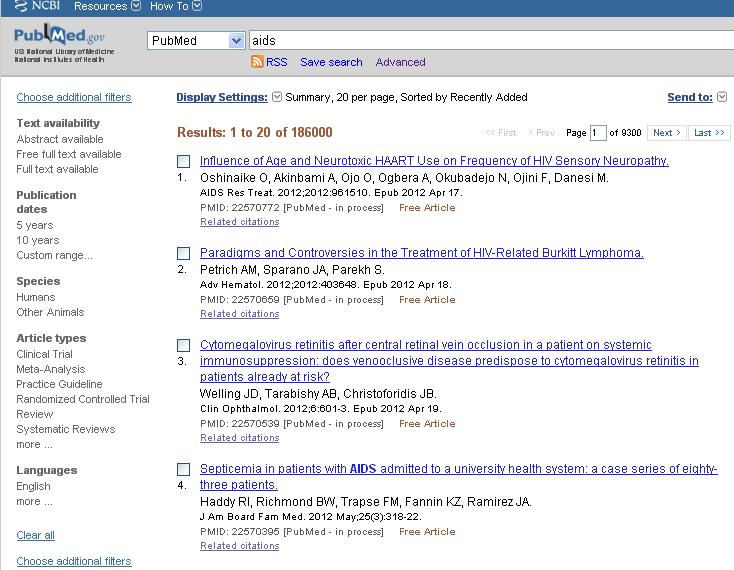Select checkbox for Burkitt Lymphoma article

[183, 253]
